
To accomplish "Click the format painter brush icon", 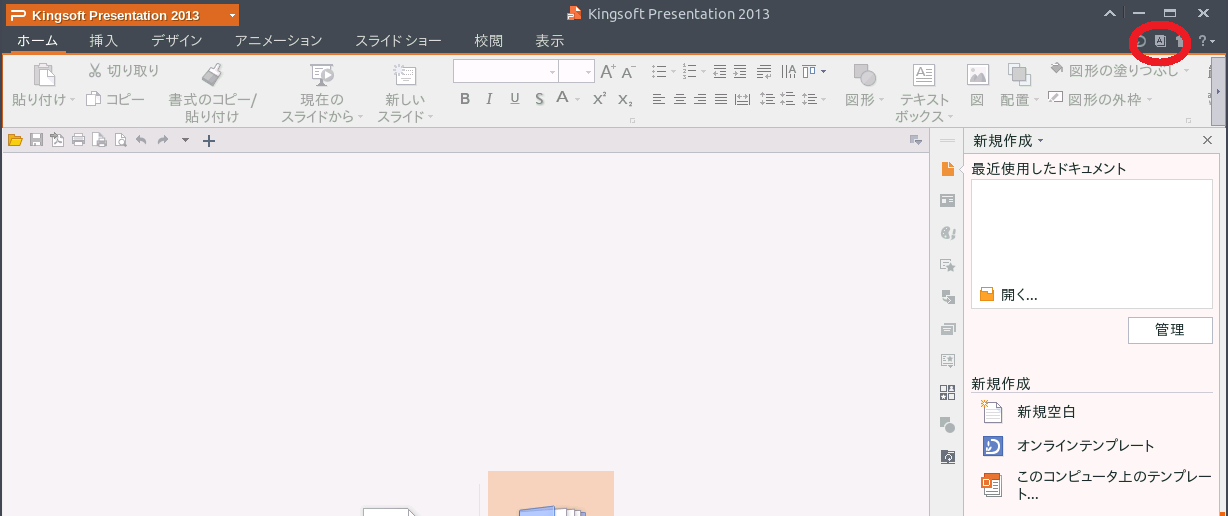I will [x=212, y=74].
